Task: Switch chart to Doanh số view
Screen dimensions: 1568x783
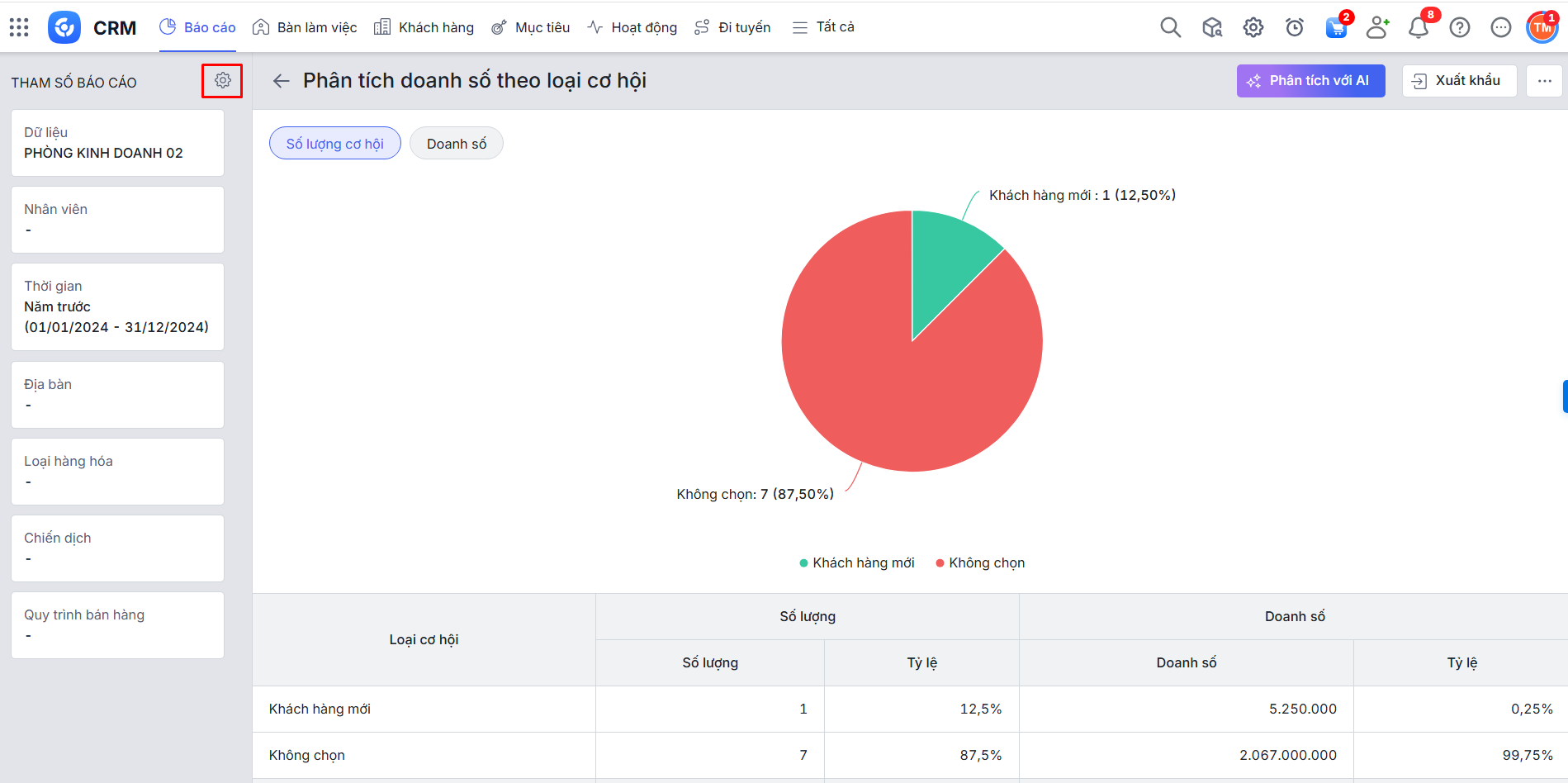Action: coord(456,144)
